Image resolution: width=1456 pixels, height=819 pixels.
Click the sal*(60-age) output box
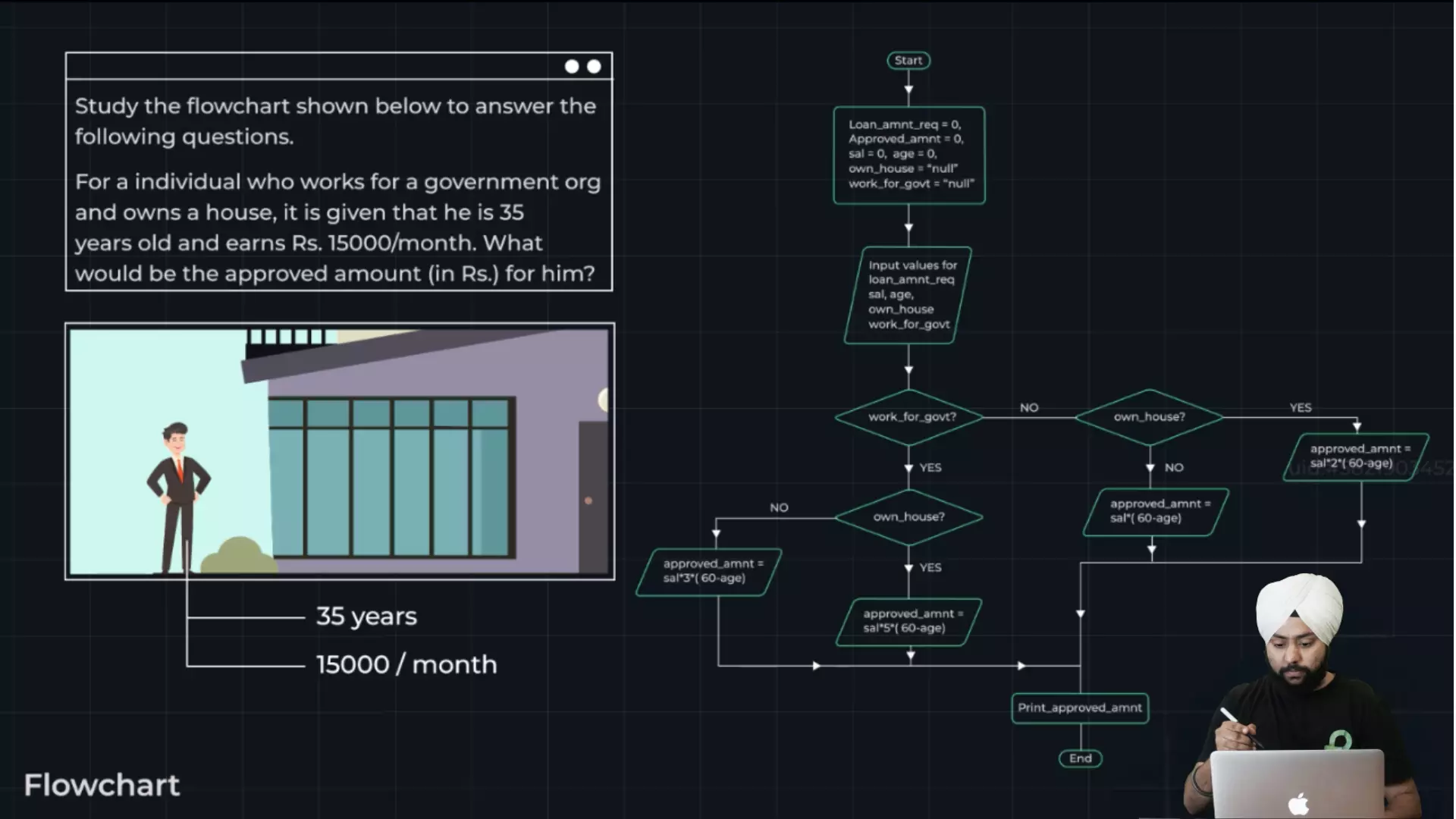coord(1156,512)
